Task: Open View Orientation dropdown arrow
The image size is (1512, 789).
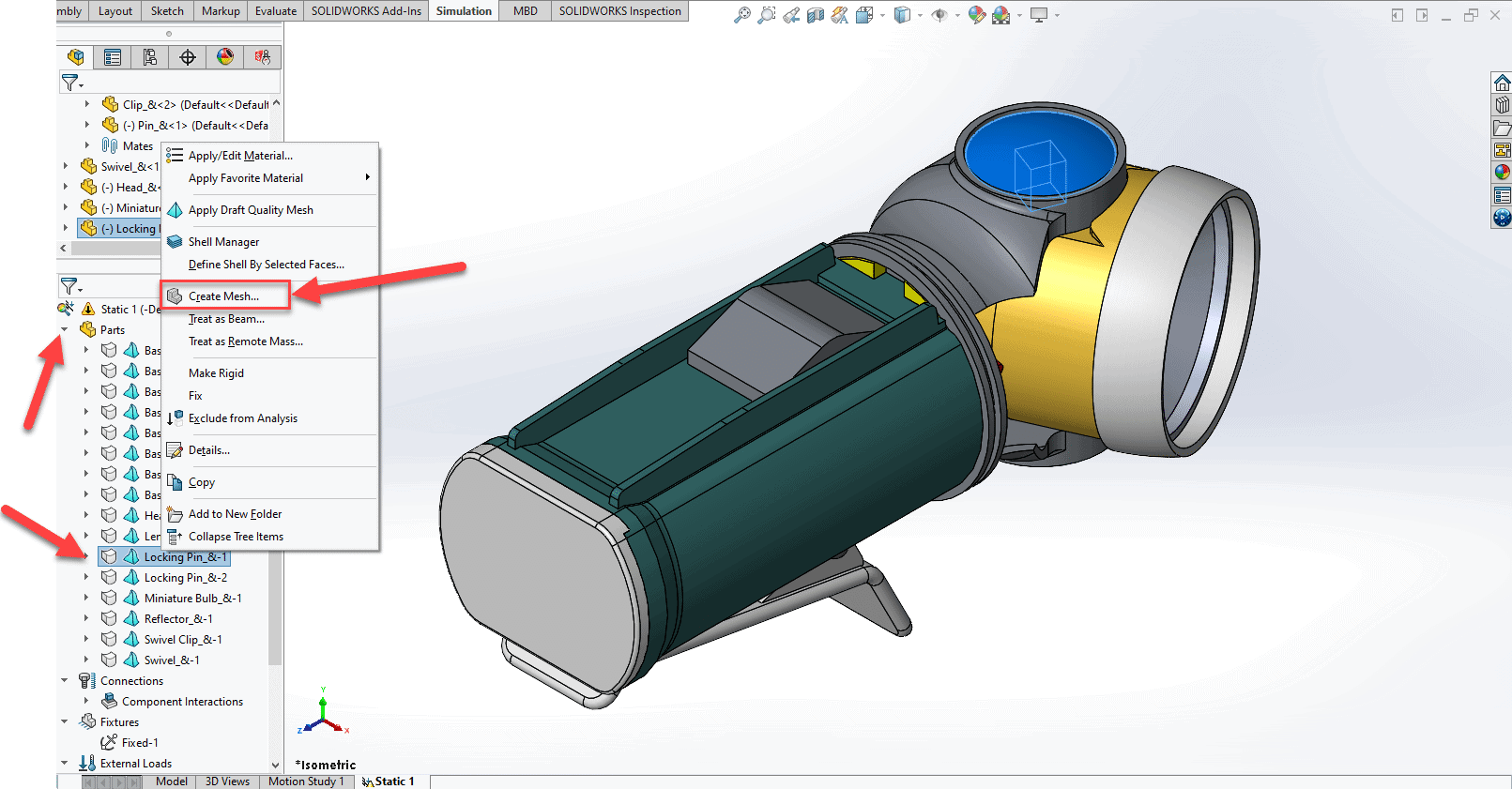Action: 882,15
